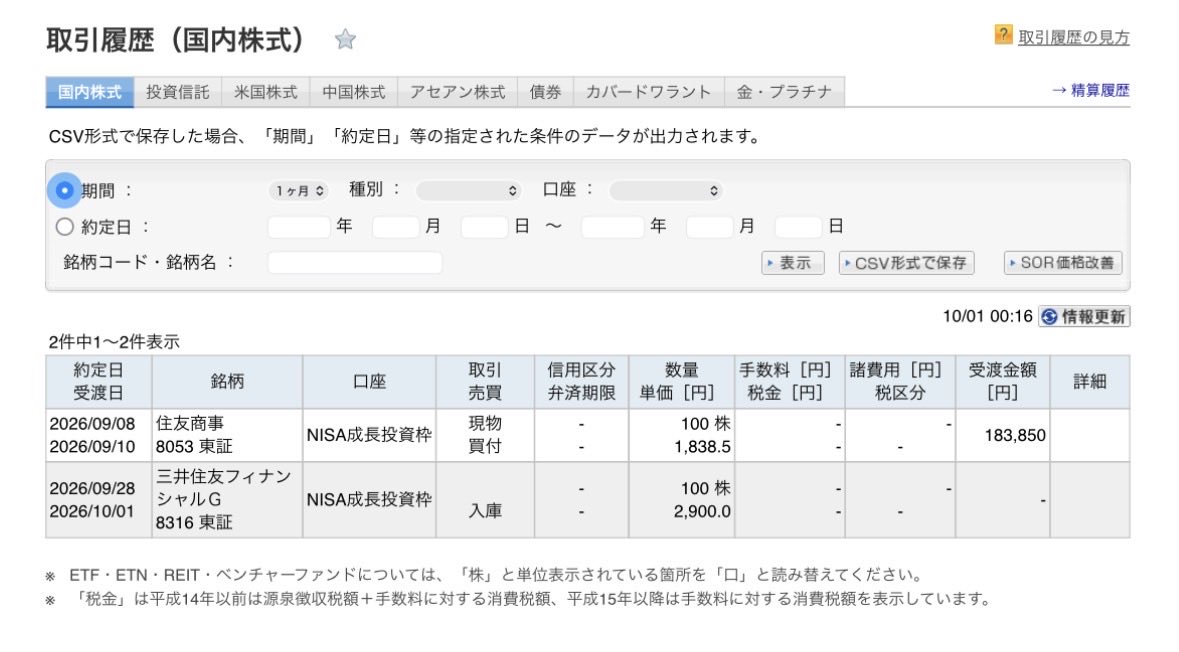This screenshot has width=1179, height=652.
Task: Click the question mark help icon
Action: pos(1003,35)
